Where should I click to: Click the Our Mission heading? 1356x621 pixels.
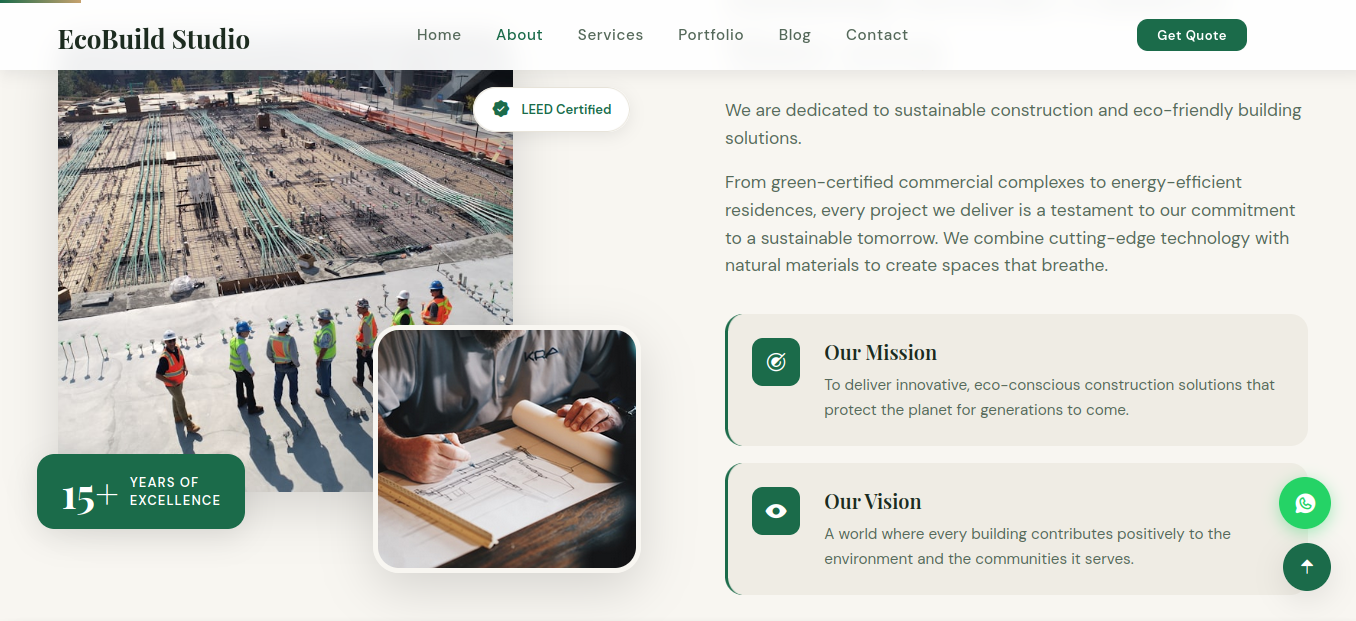pos(880,353)
